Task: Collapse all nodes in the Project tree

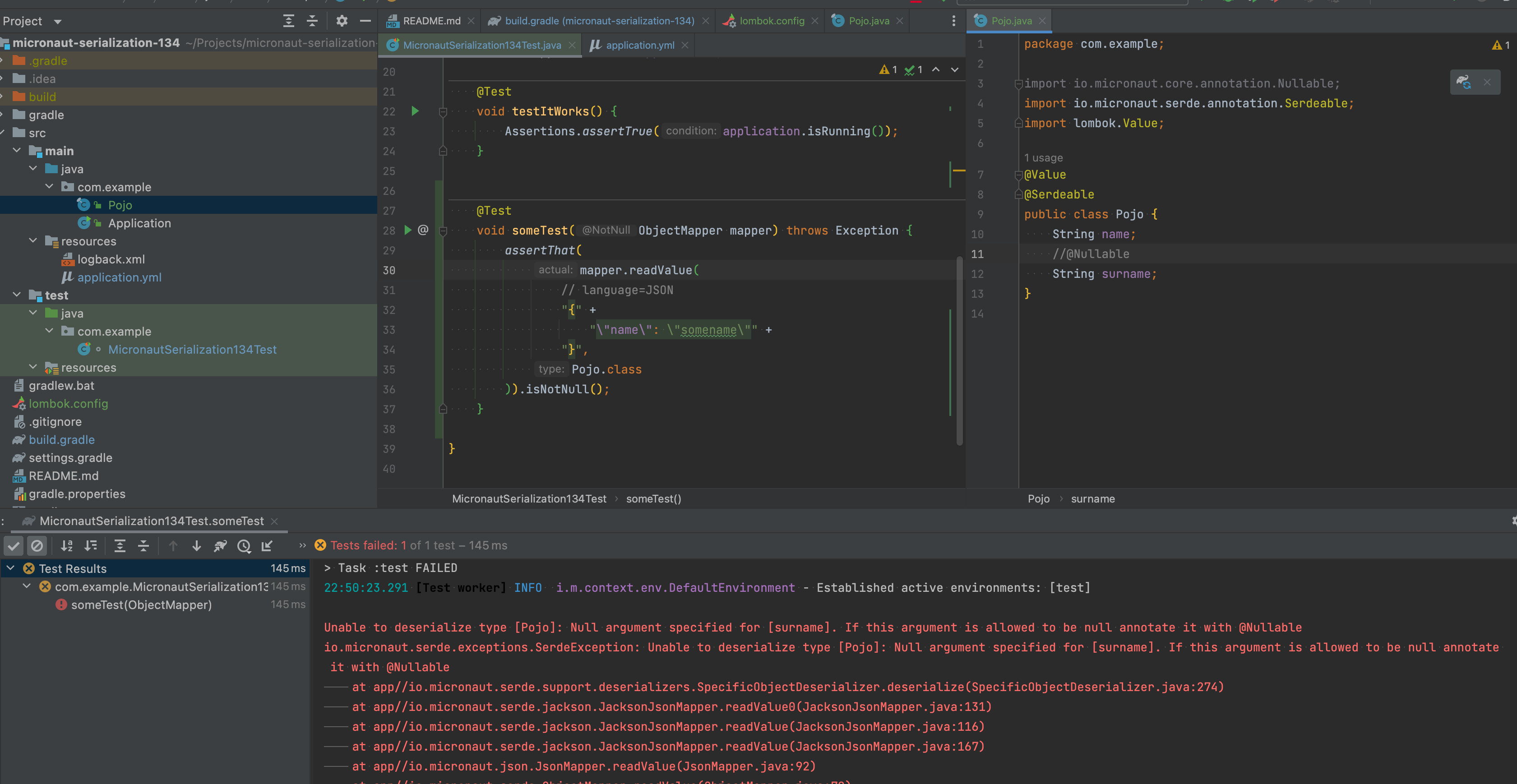Action: click(311, 21)
